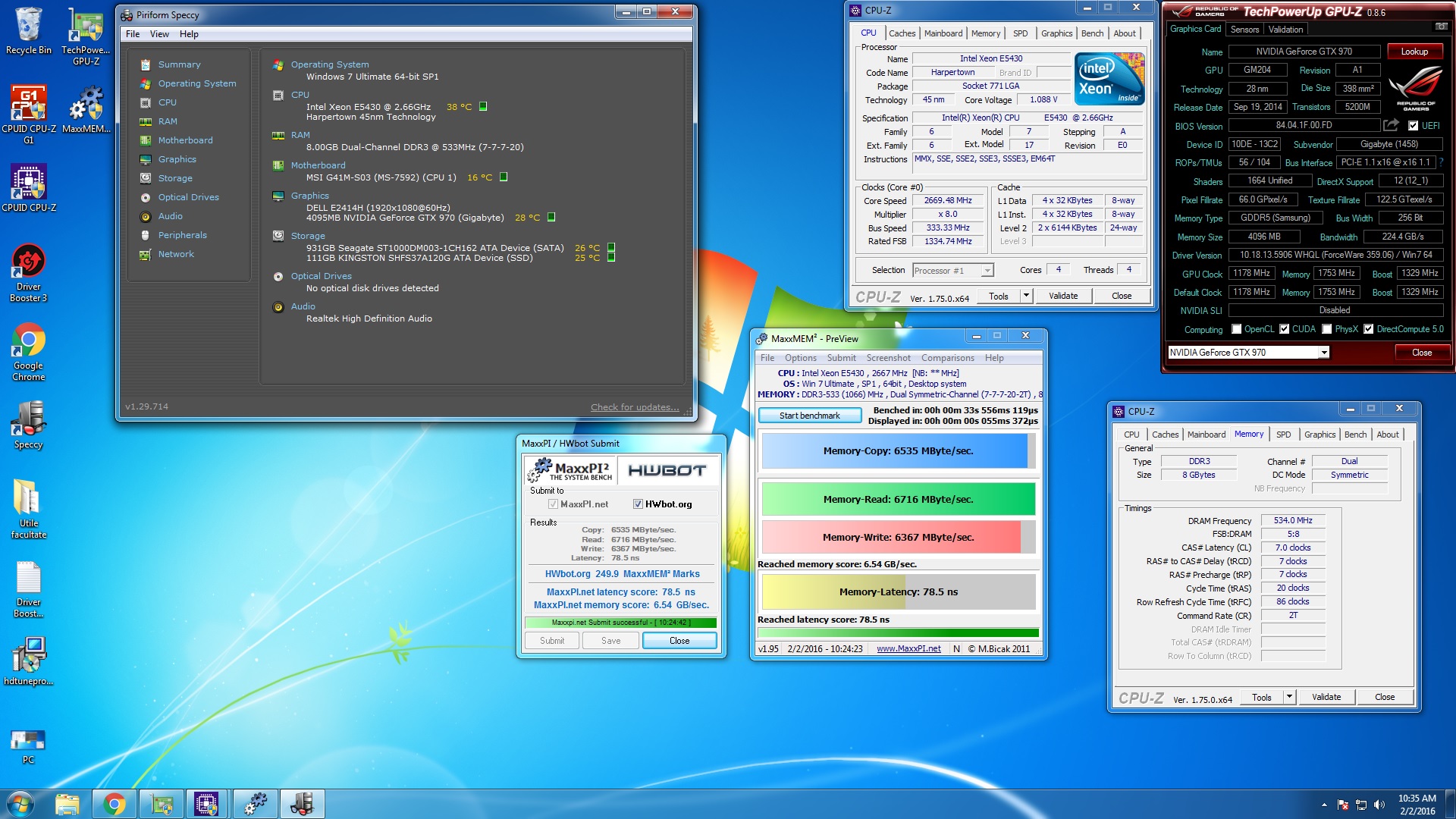Viewport: 1456px width, 819px height.
Task: Click Core Speed value field in CPU-Z
Action: pos(948,201)
